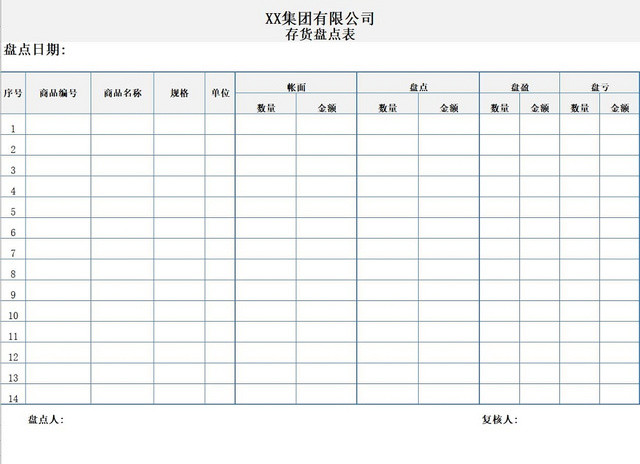Click 商品名称 cell in row 3

click(122, 166)
